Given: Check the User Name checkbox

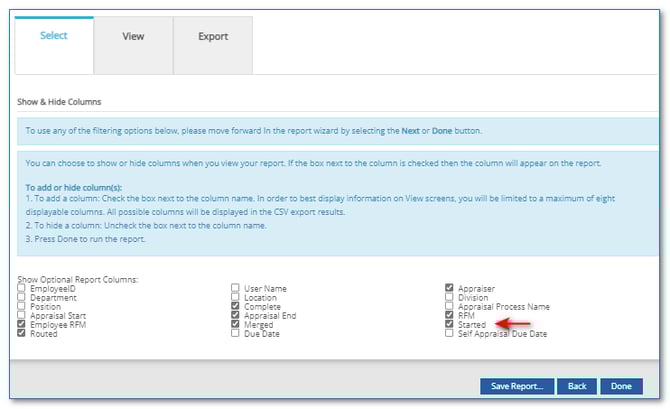Looking at the screenshot, I should (236, 288).
